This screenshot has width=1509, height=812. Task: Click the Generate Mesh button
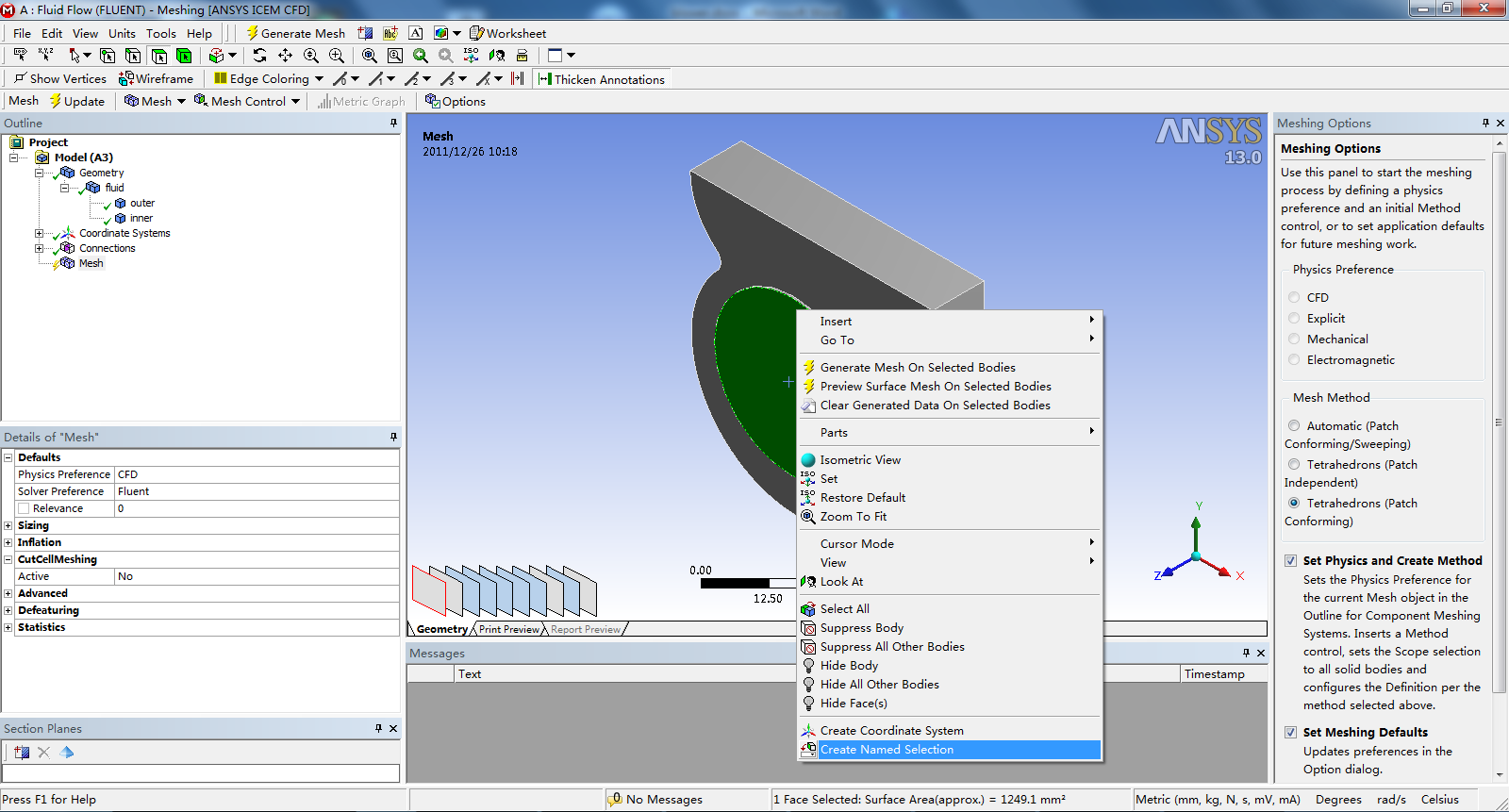[296, 33]
